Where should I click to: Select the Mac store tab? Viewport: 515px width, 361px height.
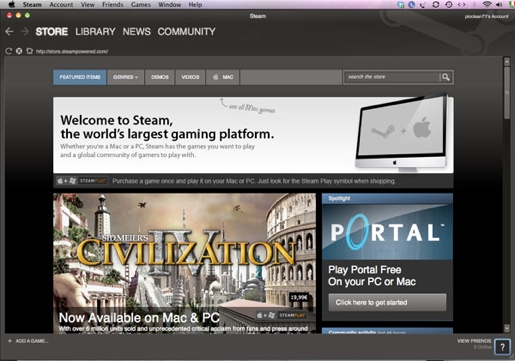[223, 77]
